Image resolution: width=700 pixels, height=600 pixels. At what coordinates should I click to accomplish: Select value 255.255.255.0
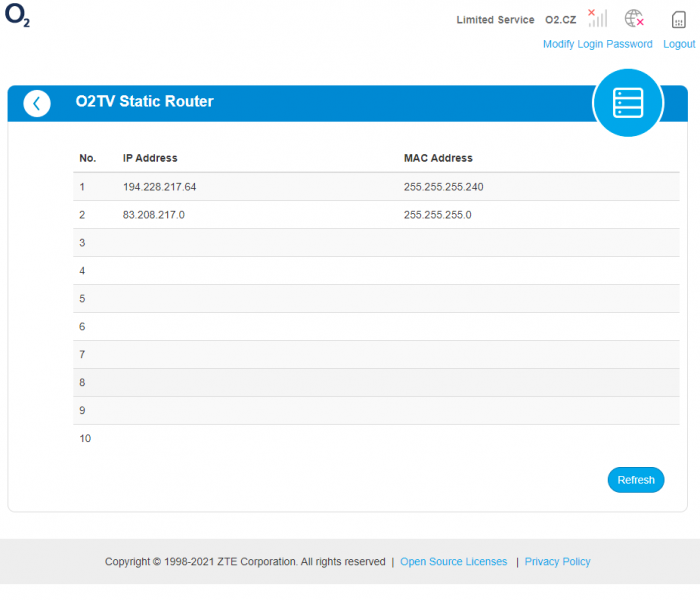tap(438, 215)
